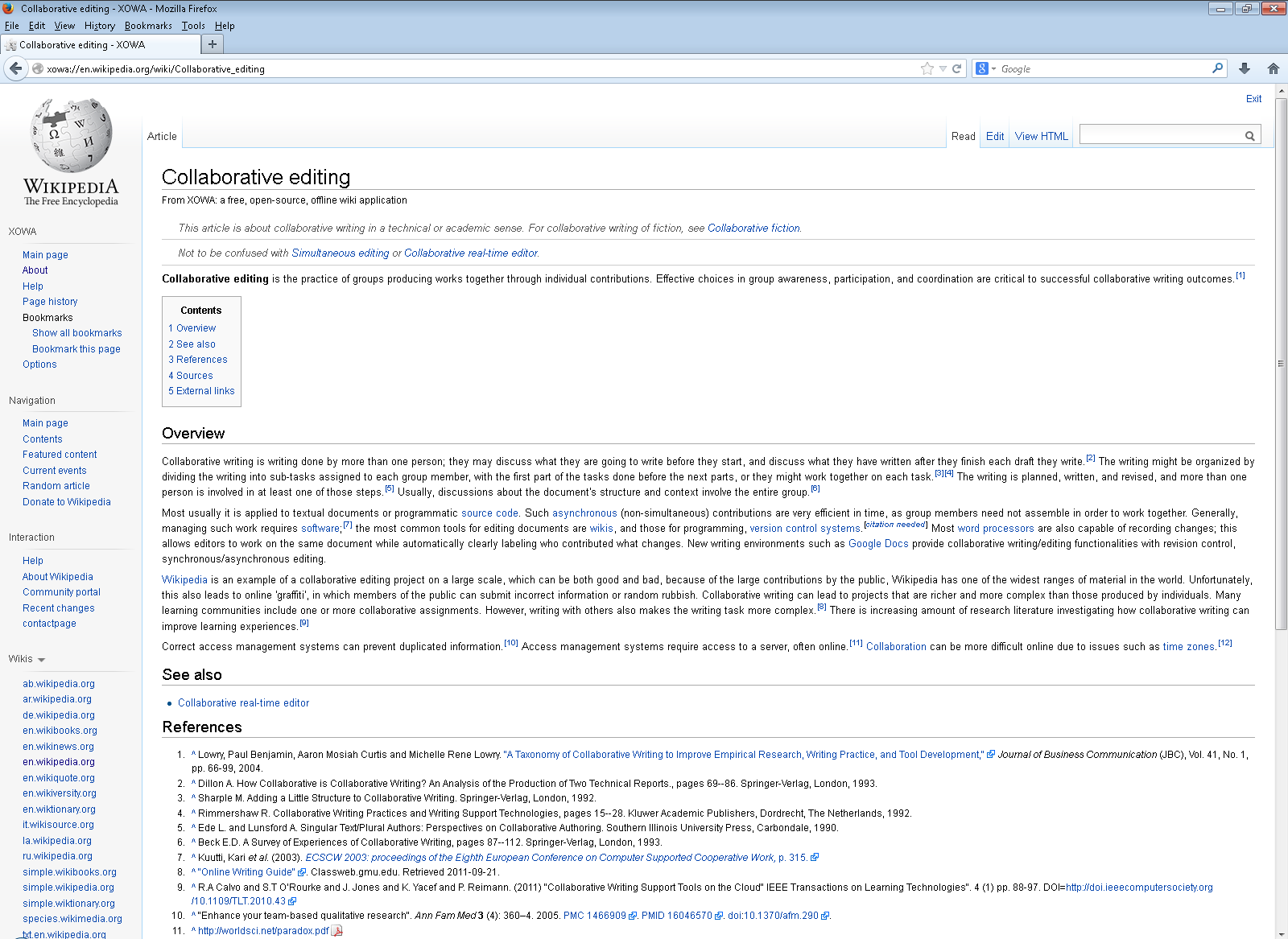Go to browser home icon
The width and height of the screenshot is (1288, 939).
[1273, 68]
